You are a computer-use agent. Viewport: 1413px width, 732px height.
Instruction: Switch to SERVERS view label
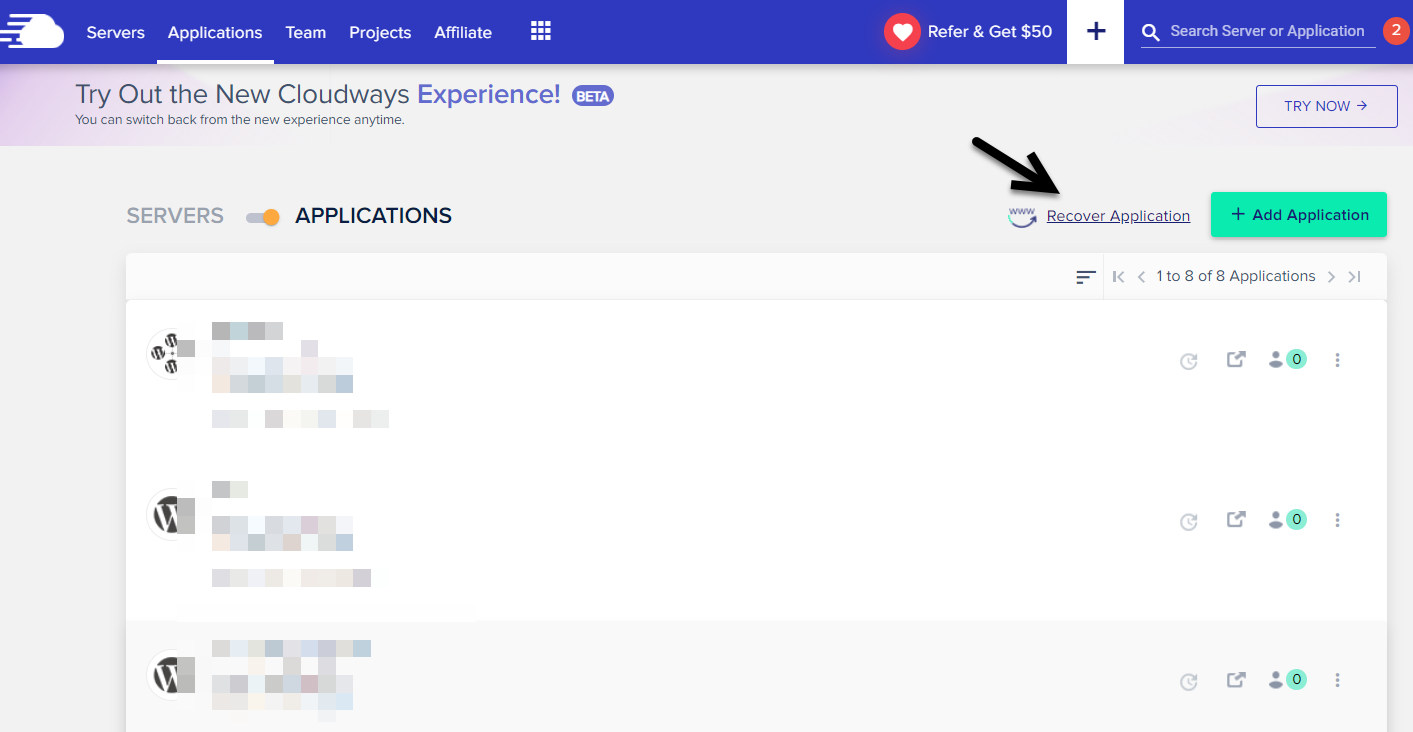tap(175, 216)
